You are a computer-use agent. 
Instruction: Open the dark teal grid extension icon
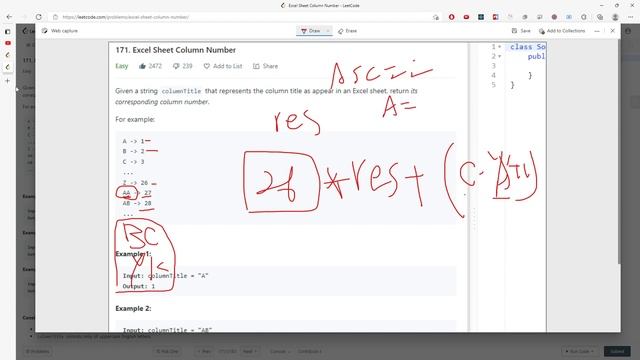(x=481, y=17)
